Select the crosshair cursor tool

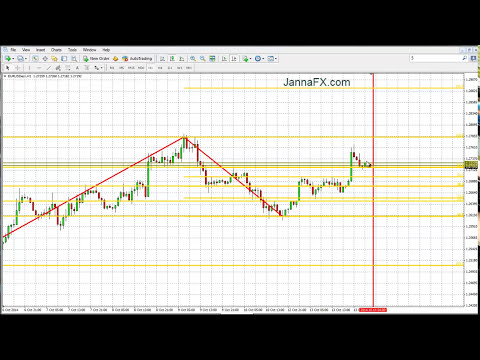17,68
